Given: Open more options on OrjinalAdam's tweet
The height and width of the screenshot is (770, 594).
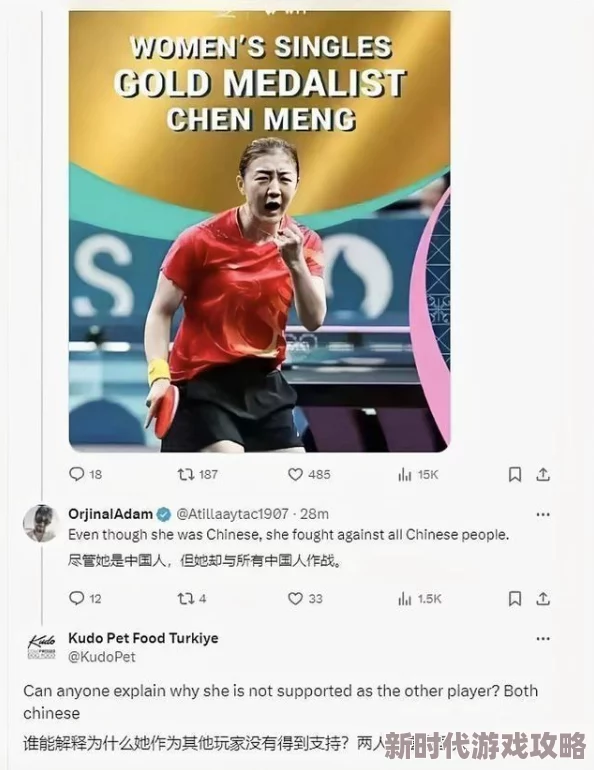Looking at the screenshot, I should [543, 515].
